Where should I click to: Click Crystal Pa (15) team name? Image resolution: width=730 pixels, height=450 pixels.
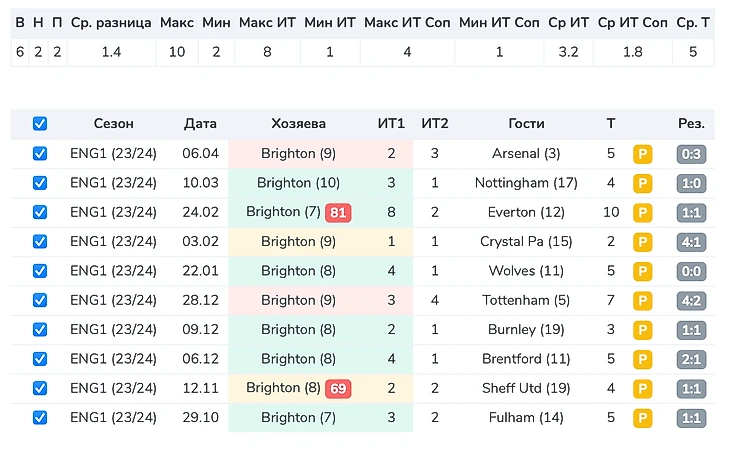[x=526, y=242]
